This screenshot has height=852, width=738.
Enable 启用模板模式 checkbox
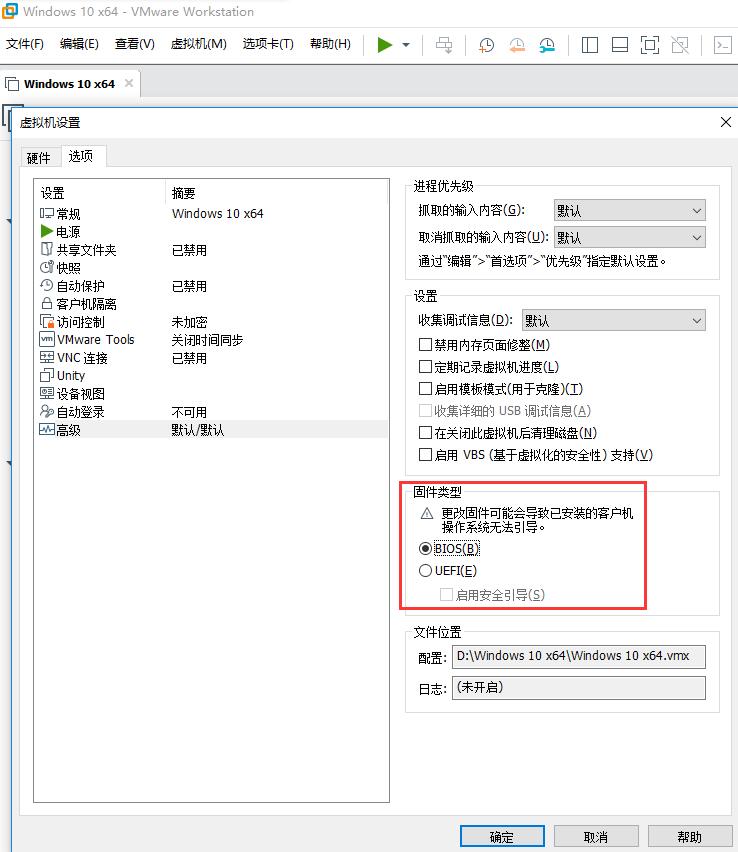pyautogui.click(x=426, y=389)
